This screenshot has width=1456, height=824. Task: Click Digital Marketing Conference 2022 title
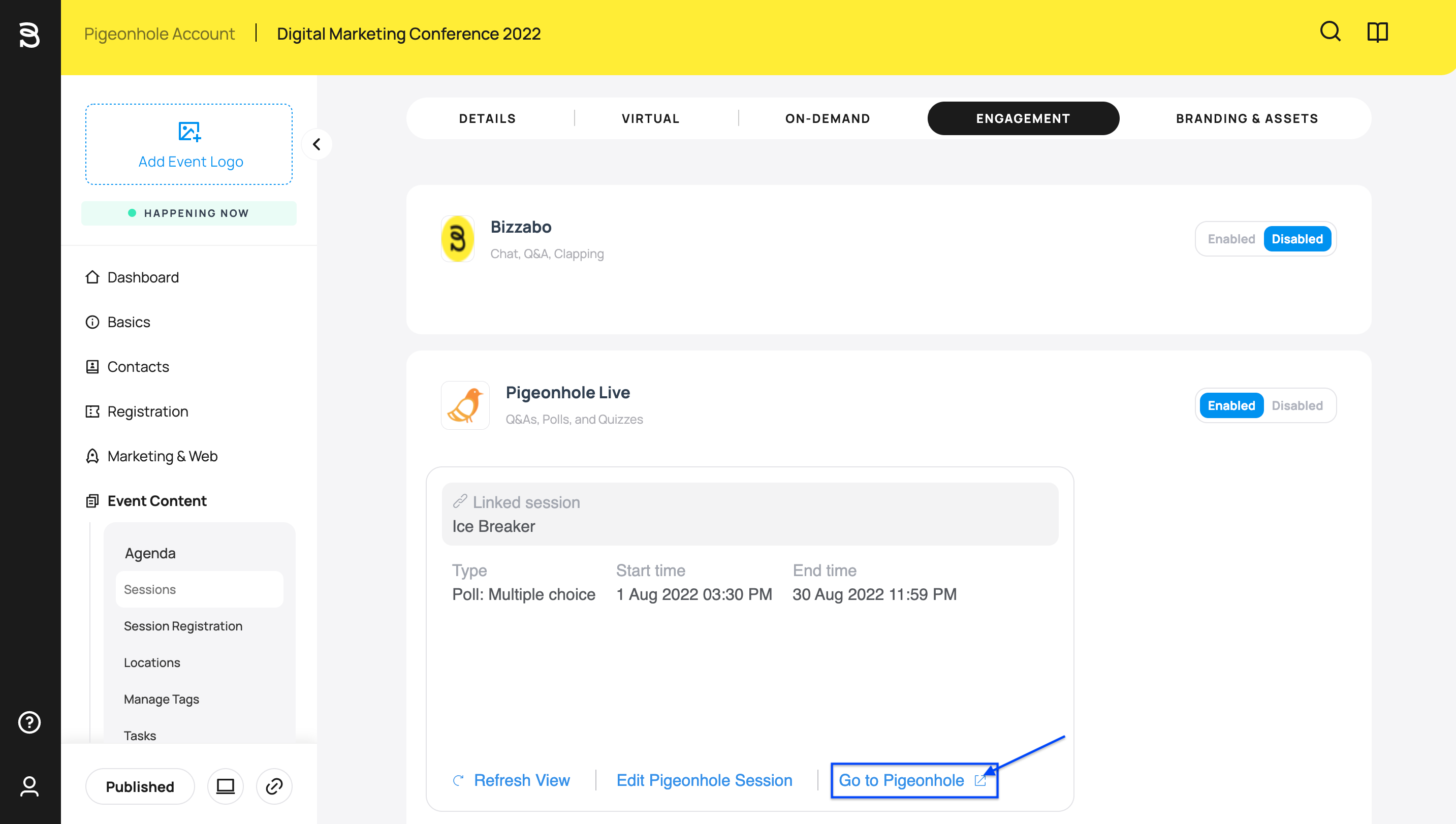pyautogui.click(x=408, y=34)
